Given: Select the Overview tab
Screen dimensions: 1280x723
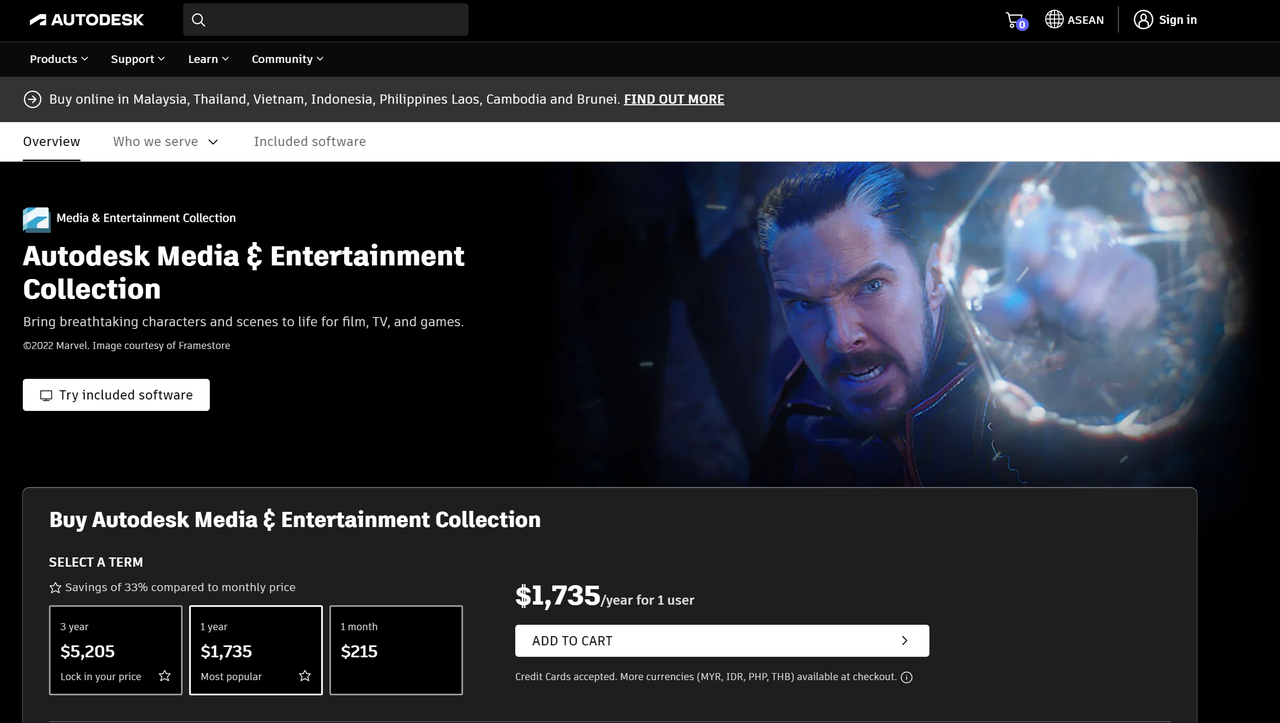Looking at the screenshot, I should pyautogui.click(x=52, y=142).
